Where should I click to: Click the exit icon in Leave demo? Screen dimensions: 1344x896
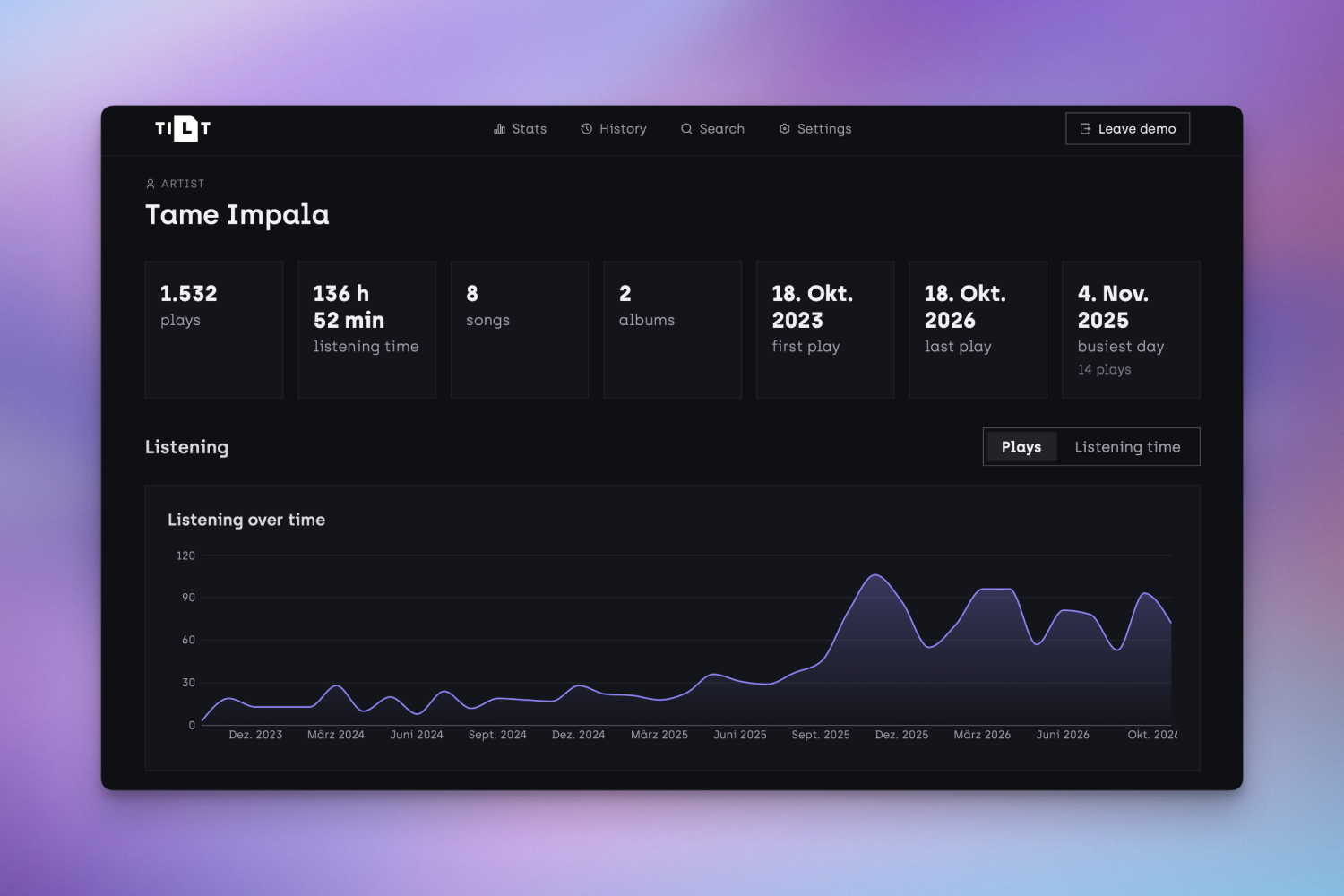pyautogui.click(x=1085, y=129)
